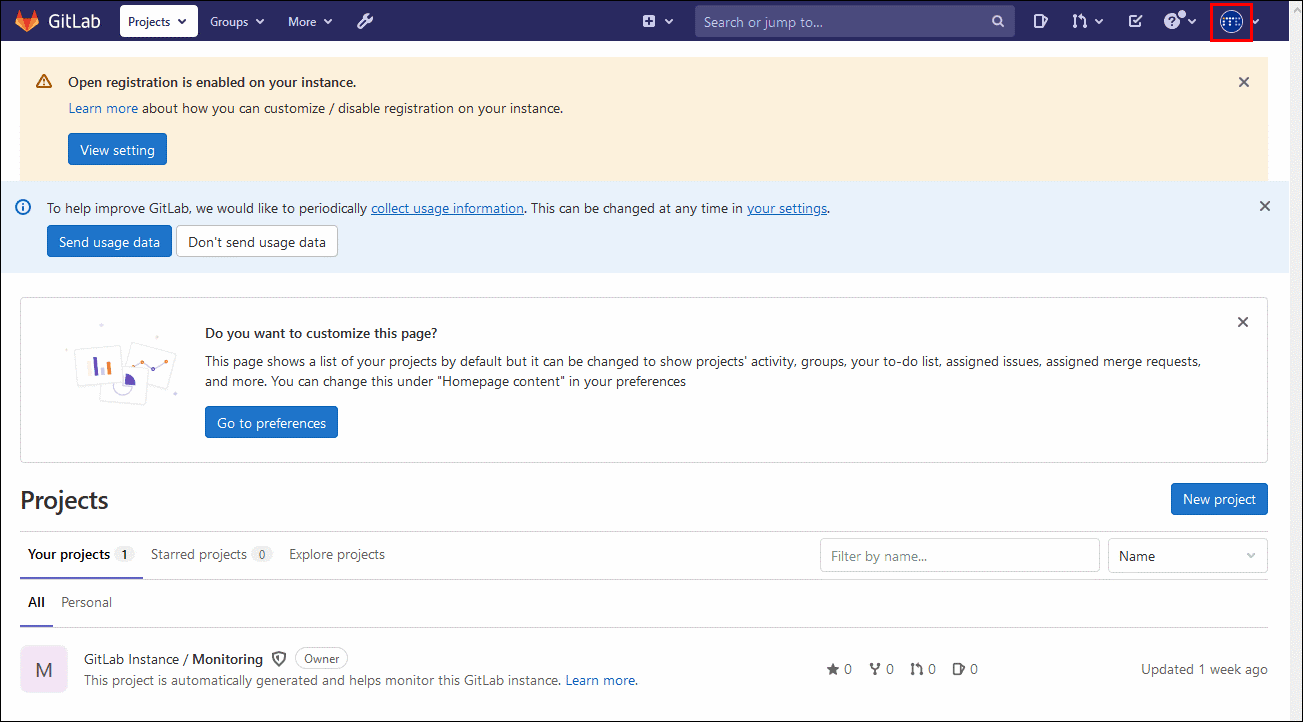Viewport: 1303px width, 722px height.
Task: Follow the Monitoring project Learn more link
Action: tap(601, 680)
